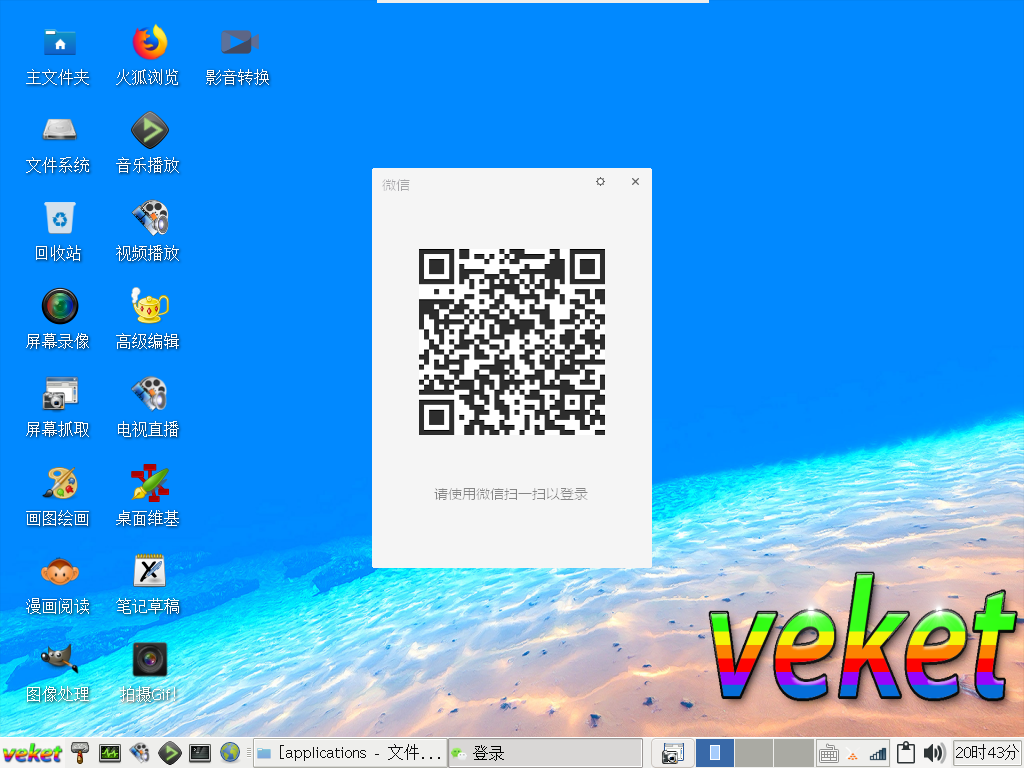
Task: Open 图像处理 GIMP image editor
Action: coord(59,659)
